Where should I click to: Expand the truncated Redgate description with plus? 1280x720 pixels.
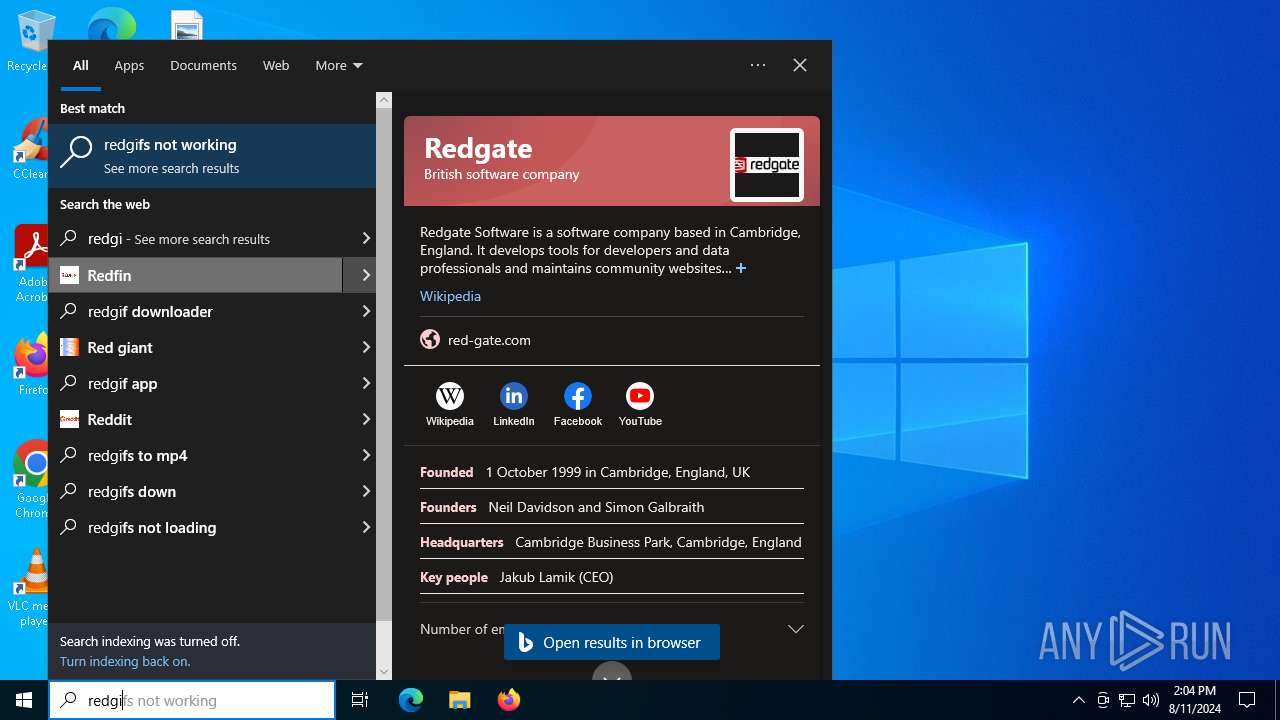pyautogui.click(x=741, y=268)
